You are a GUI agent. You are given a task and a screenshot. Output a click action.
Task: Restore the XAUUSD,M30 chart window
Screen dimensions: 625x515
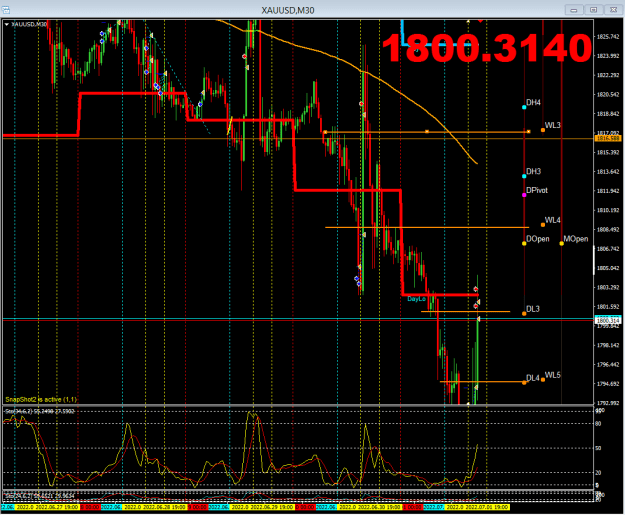click(594, 10)
